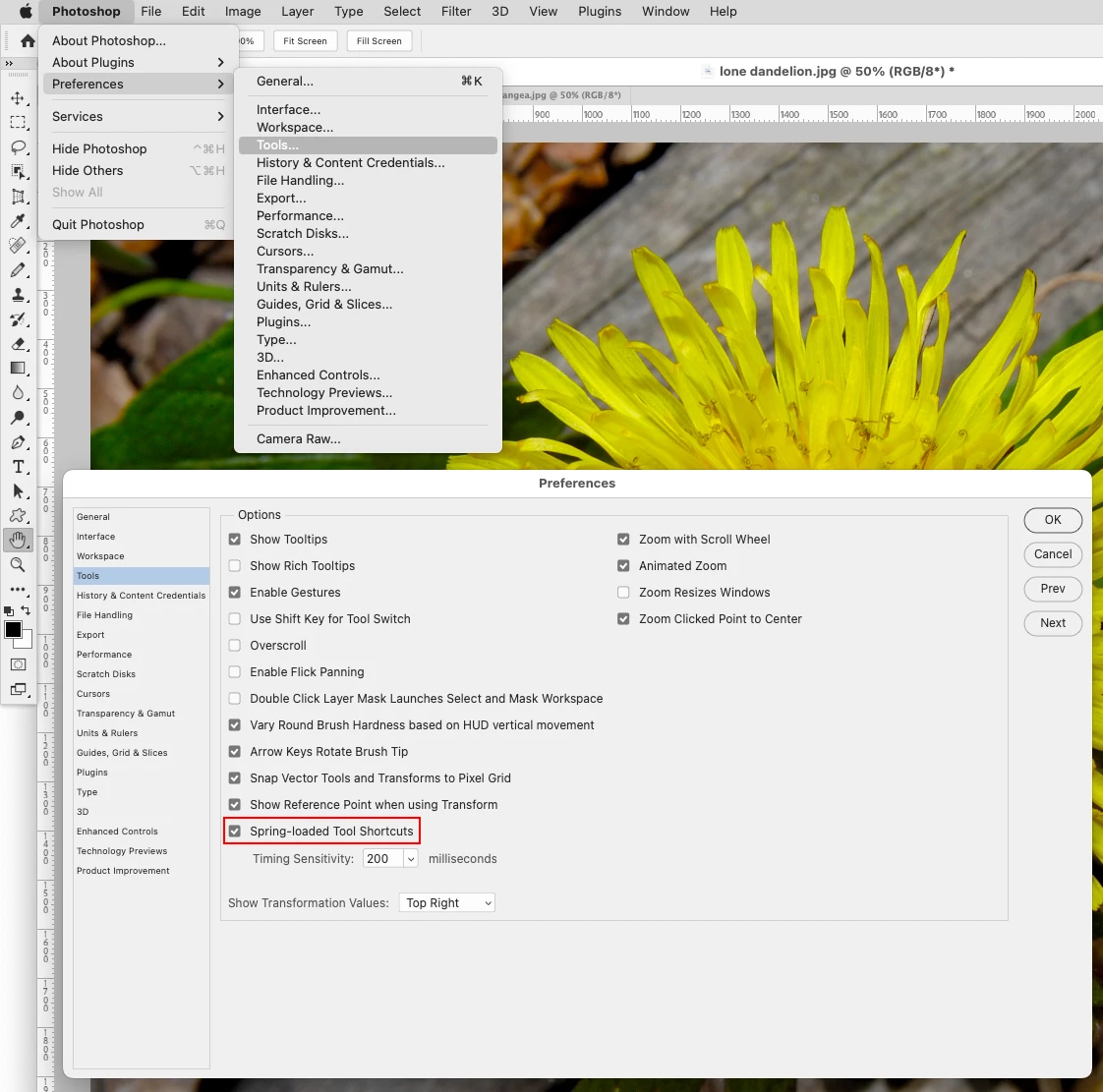The width and height of the screenshot is (1103, 1092).
Task: Click the Fill Screen button
Action: pos(379,40)
